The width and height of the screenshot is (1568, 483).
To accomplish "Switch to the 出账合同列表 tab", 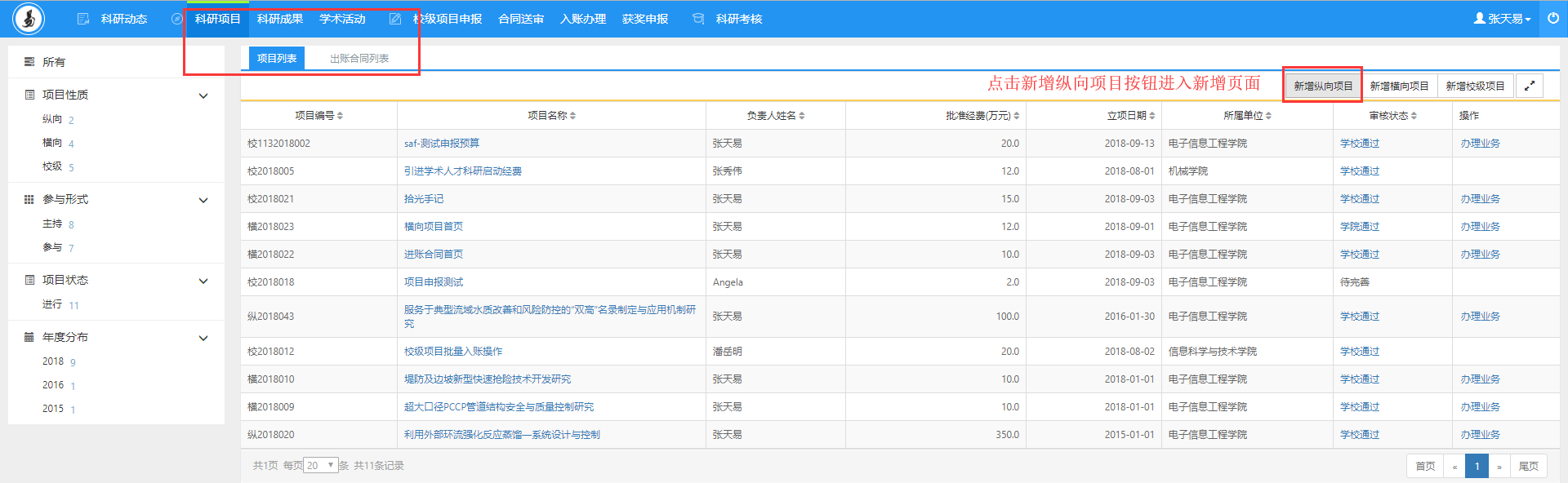I will [x=359, y=58].
